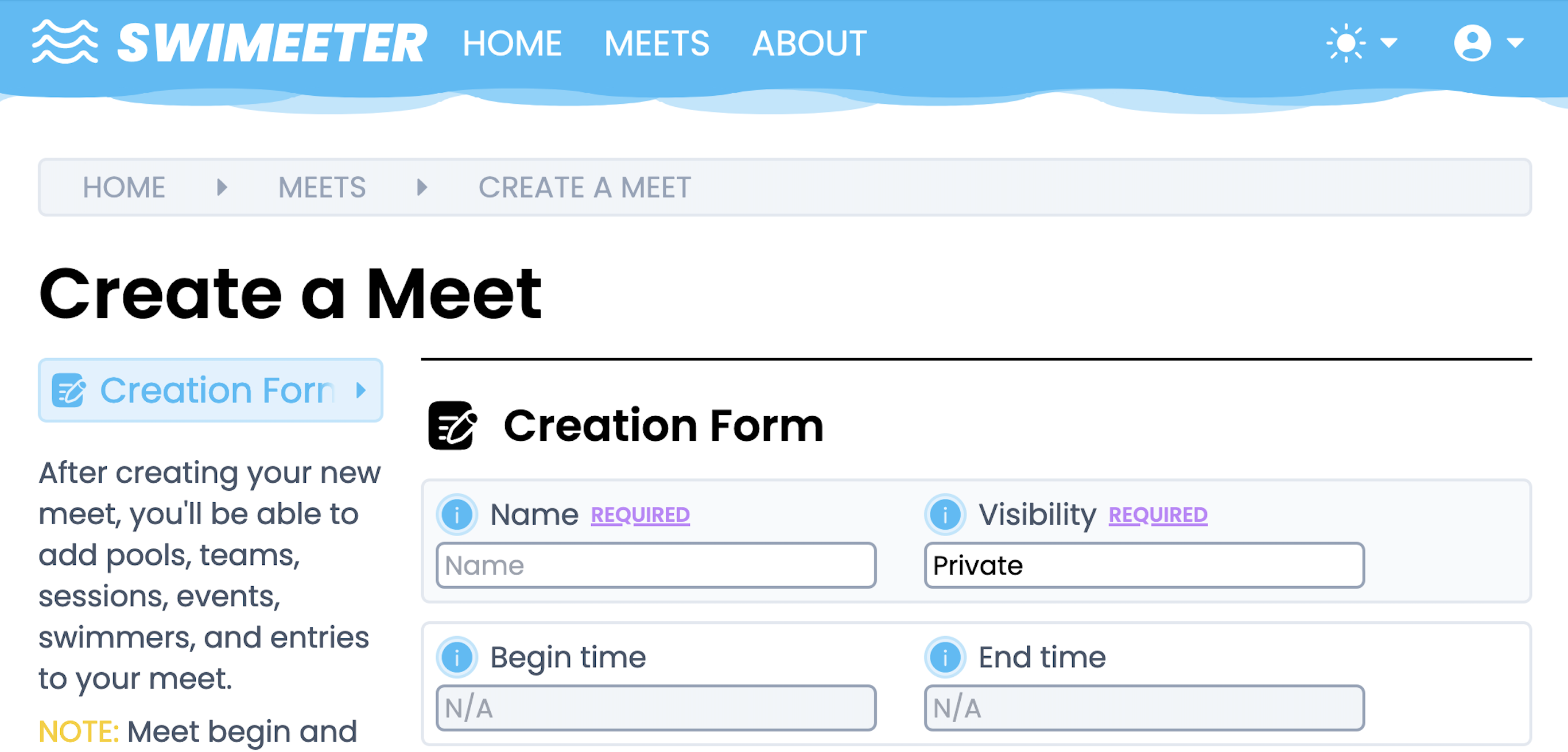
Task: Expand the account menu dropdown arrow
Action: 1515,42
